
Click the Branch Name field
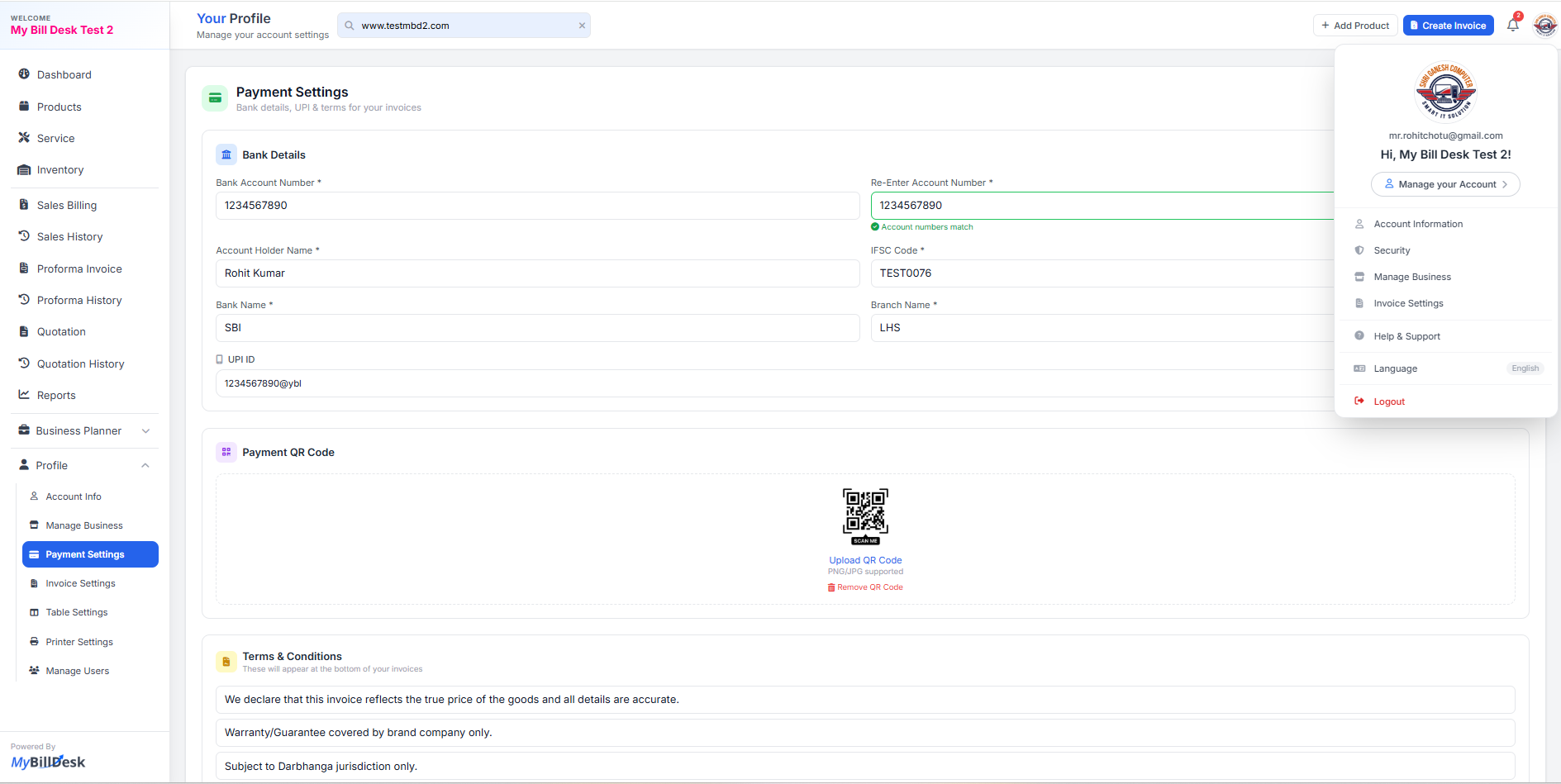(1103, 328)
